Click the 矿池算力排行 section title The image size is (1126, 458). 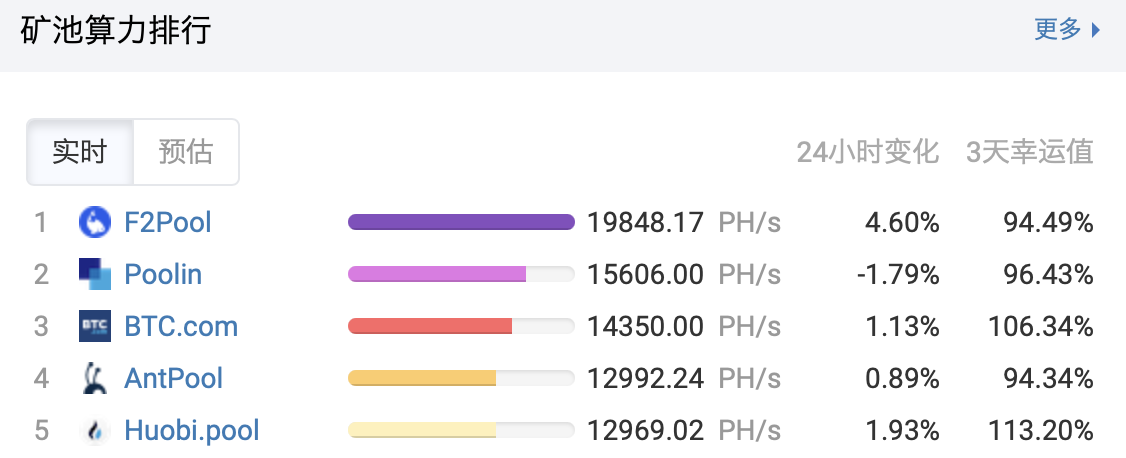[115, 30]
